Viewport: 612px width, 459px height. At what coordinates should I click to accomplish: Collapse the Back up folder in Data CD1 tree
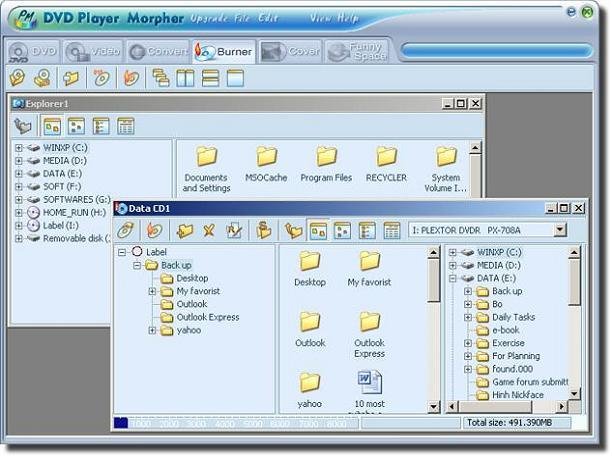click(x=137, y=265)
